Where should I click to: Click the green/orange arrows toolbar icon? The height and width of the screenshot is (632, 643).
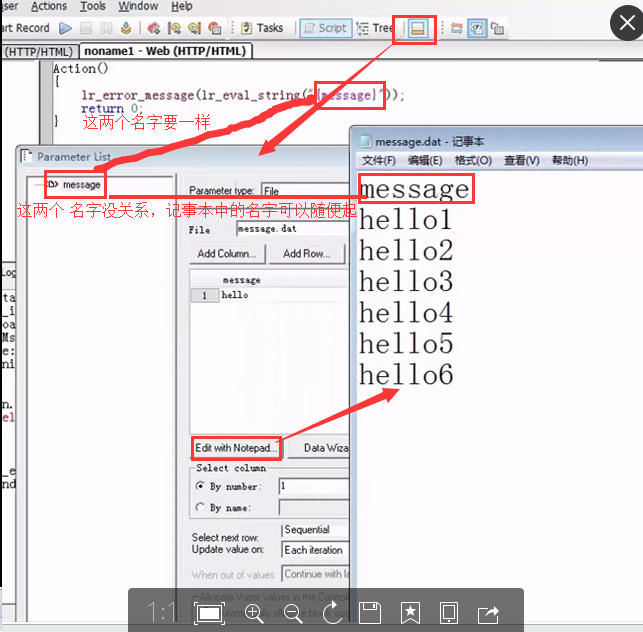(x=456, y=28)
